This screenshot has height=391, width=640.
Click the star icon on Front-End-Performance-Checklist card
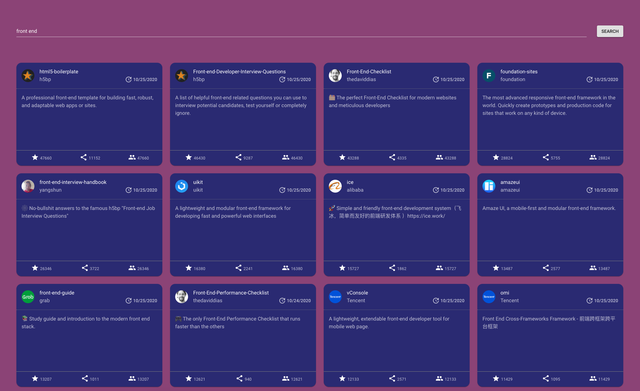click(189, 378)
